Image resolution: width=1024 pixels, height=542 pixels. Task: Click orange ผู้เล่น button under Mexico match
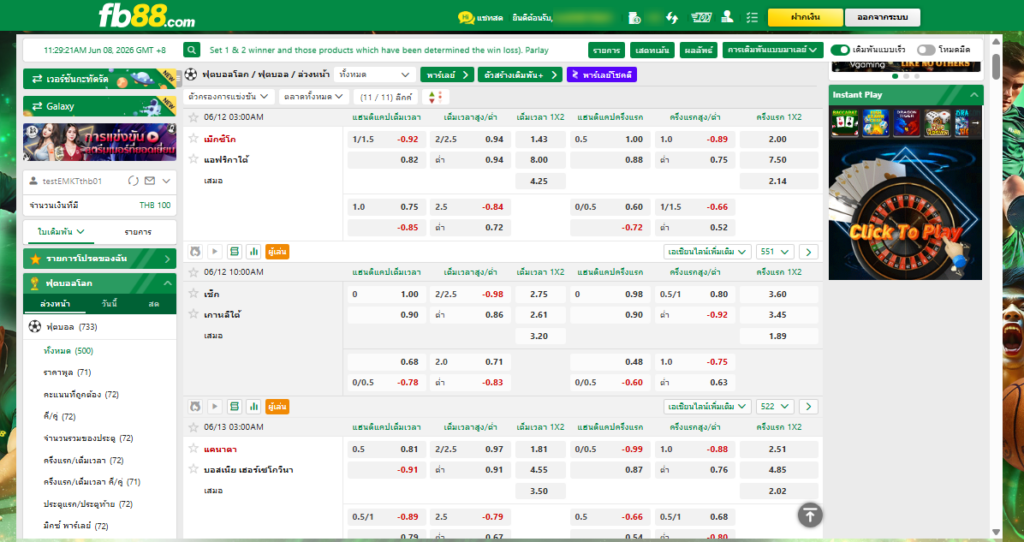[x=277, y=251]
